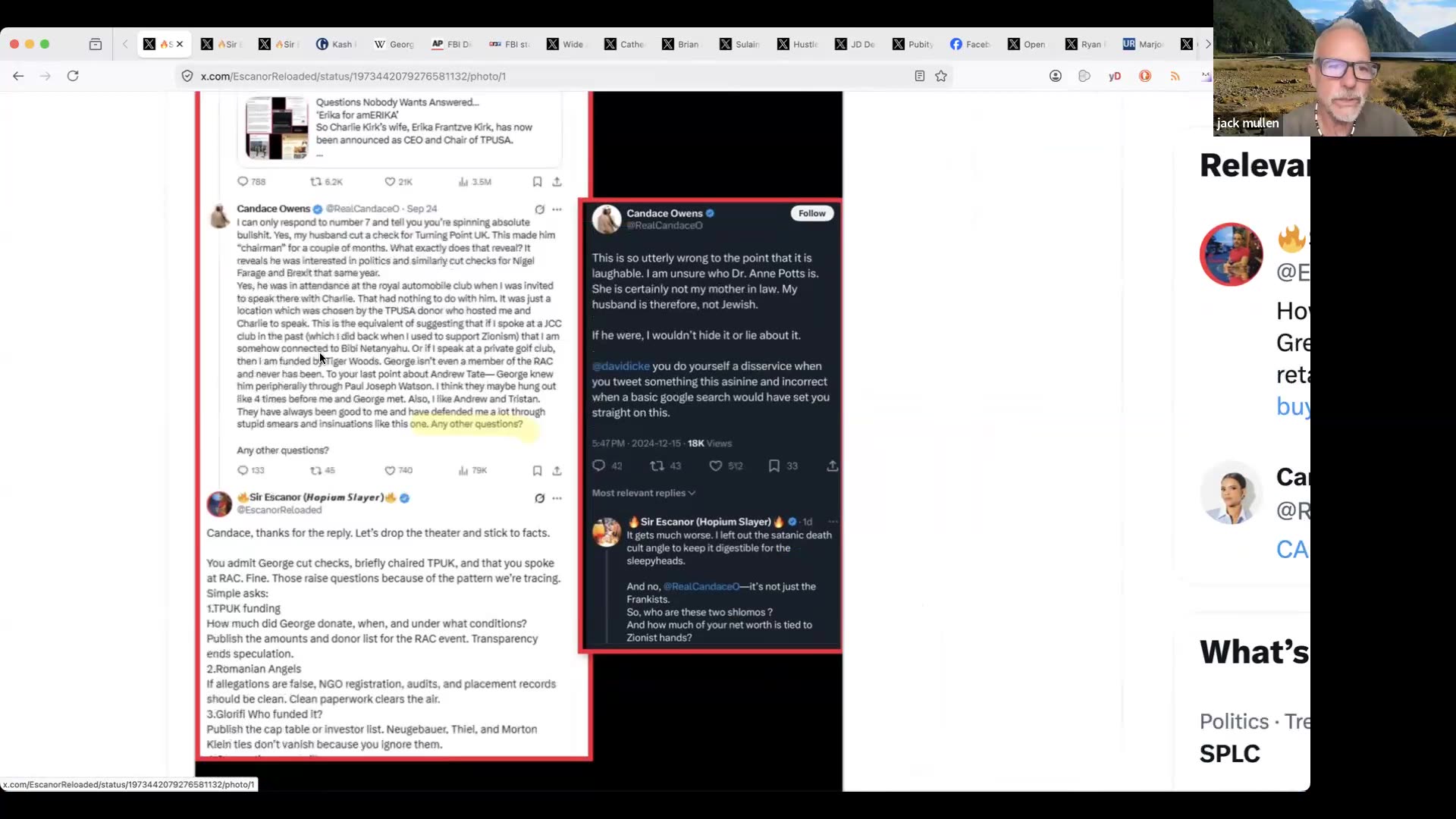Screen dimensions: 1456x819
Task: Open Candace Owens profile avatar in sidebar
Action: tap(1232, 493)
